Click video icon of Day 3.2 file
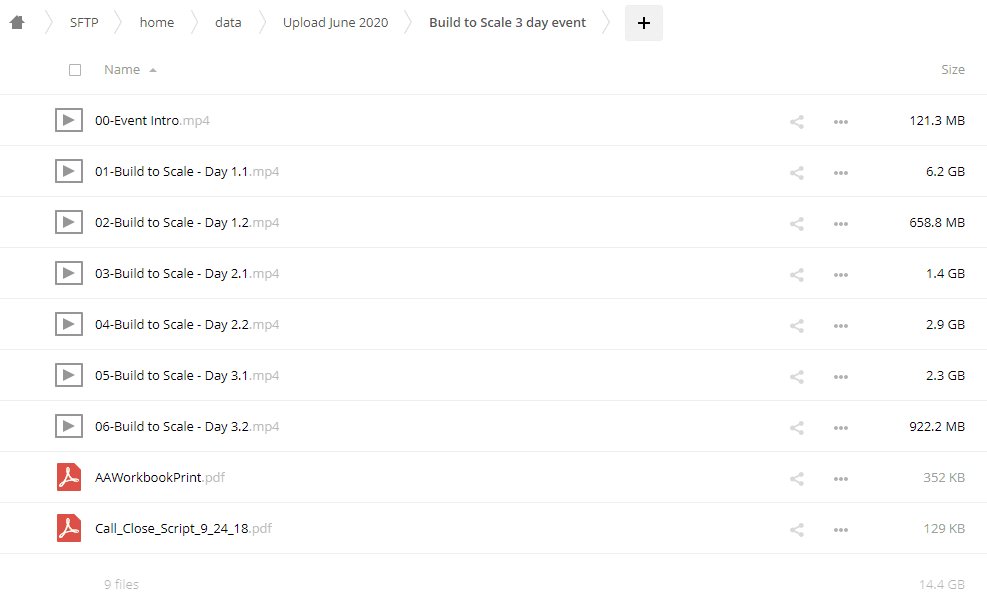The width and height of the screenshot is (987, 607). pyautogui.click(x=69, y=426)
